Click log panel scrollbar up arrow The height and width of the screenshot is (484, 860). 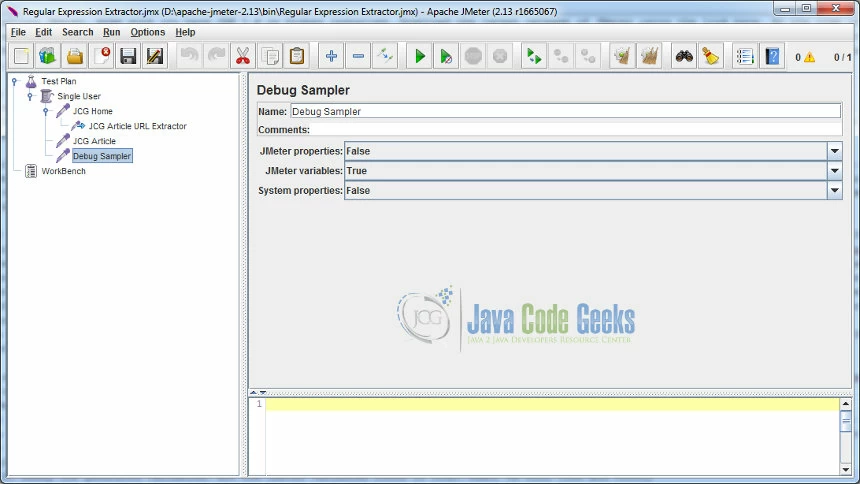point(845,404)
